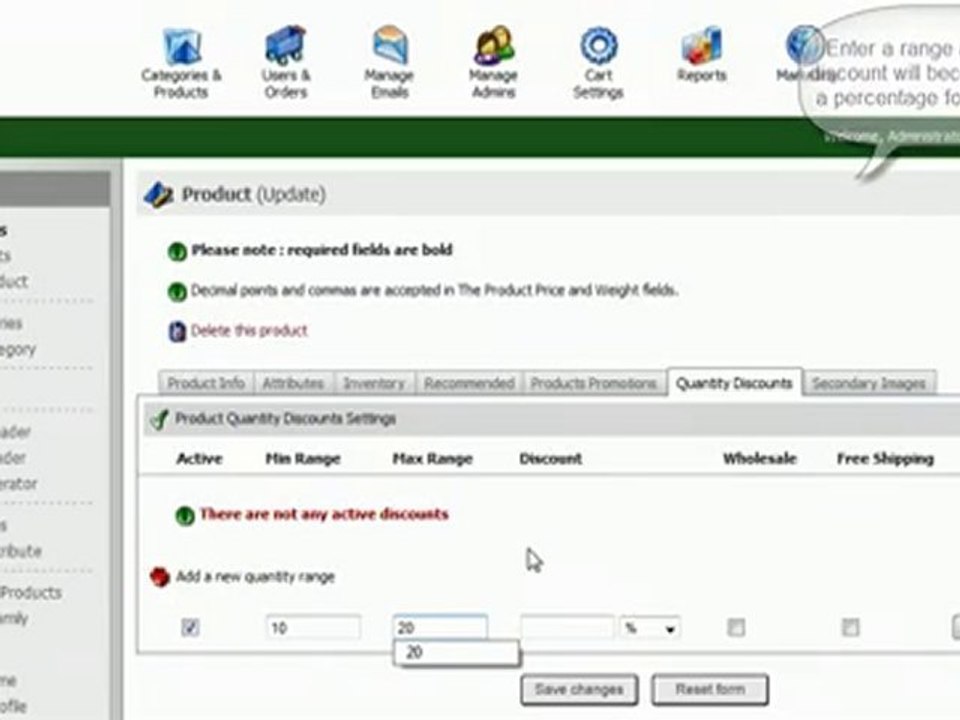This screenshot has height=720, width=960.
Task: Toggle the Active checkbox for new range
Action: 190,628
